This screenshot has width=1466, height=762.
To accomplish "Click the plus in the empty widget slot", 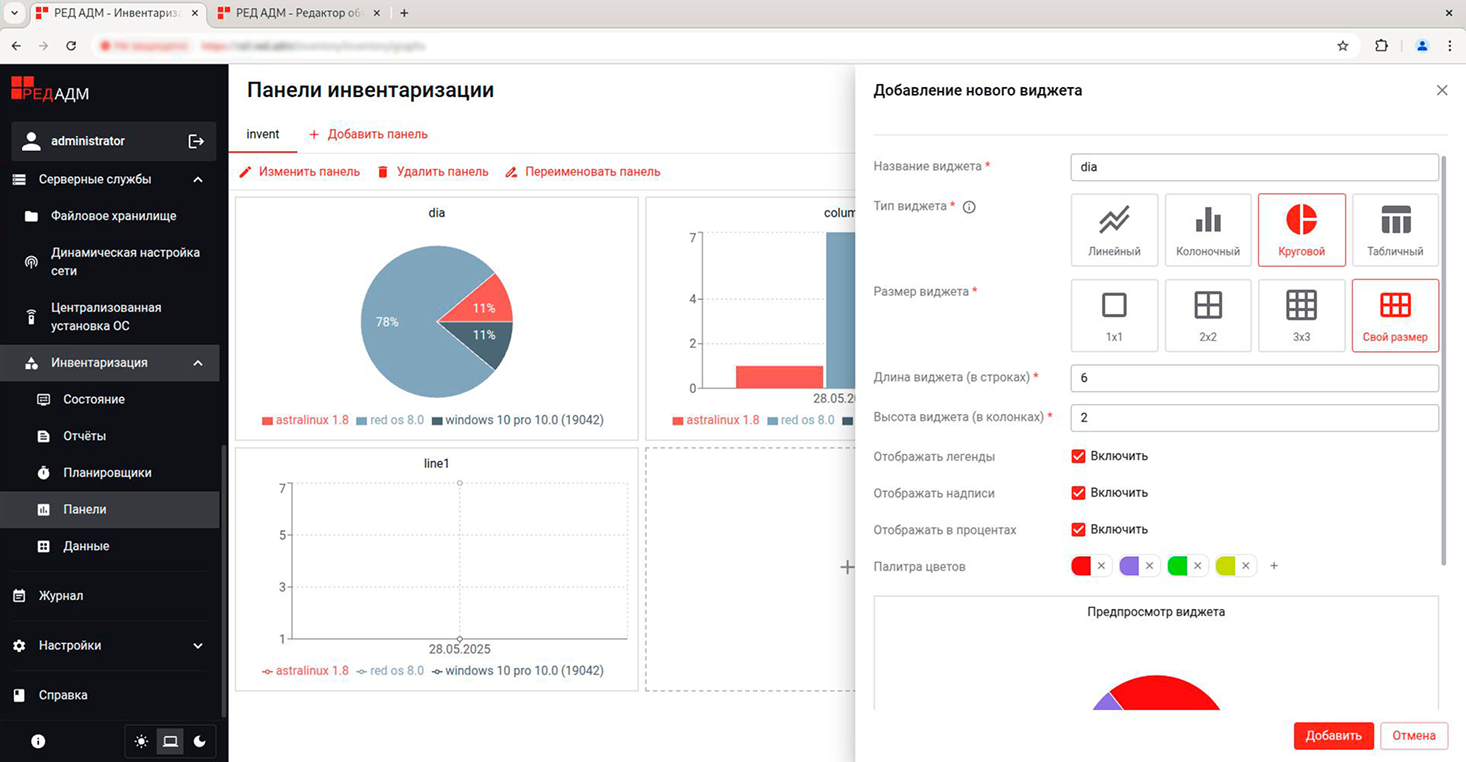I will [847, 567].
